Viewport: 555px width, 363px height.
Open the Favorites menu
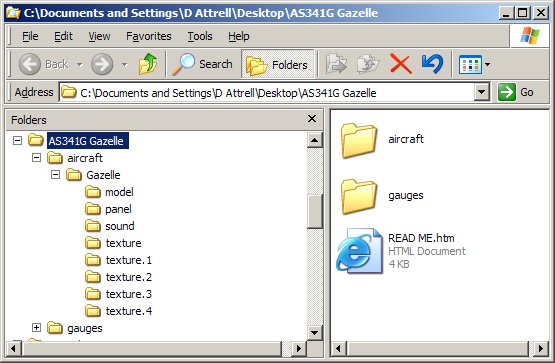pyautogui.click(x=149, y=36)
